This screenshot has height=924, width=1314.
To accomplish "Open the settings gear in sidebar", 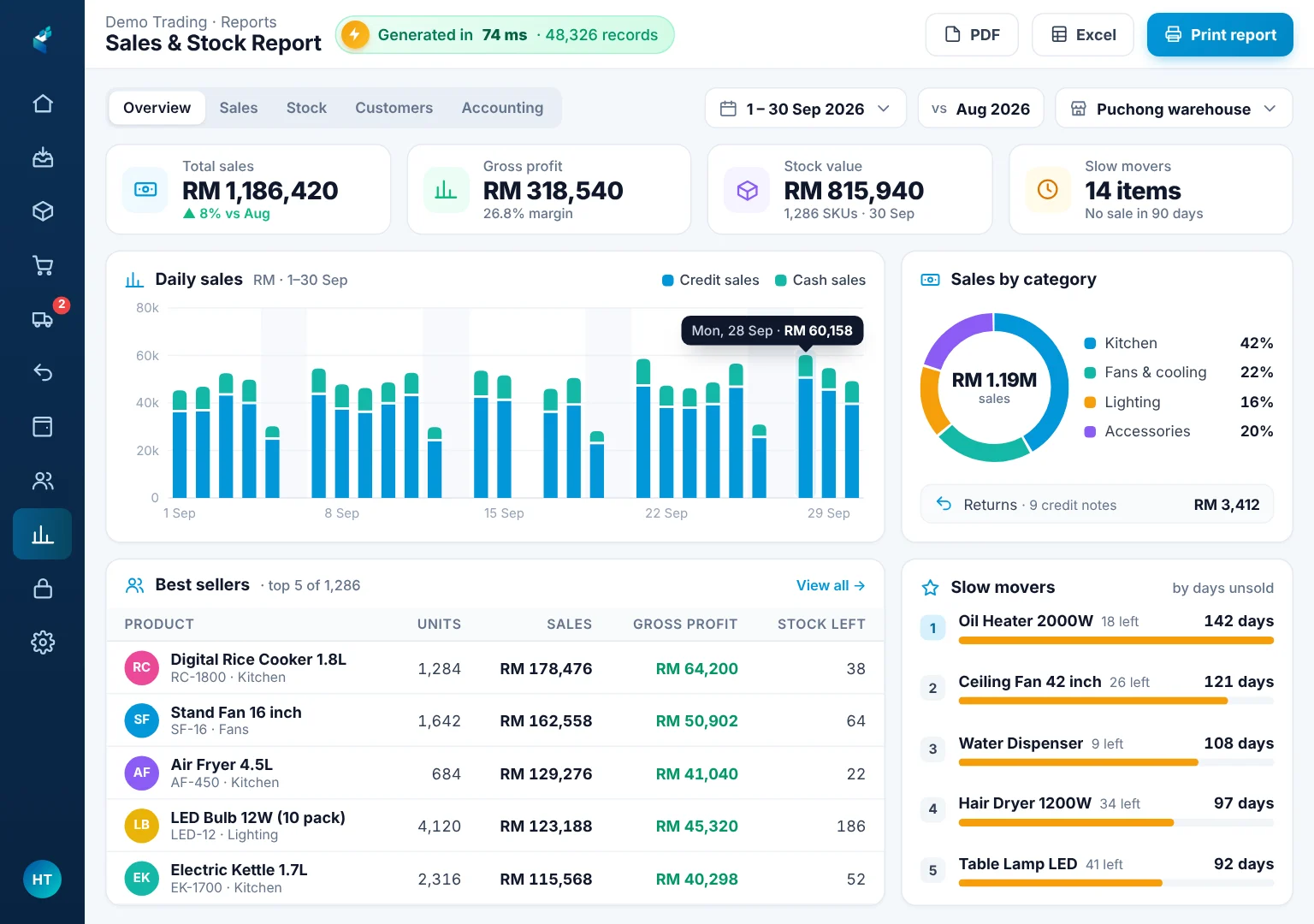I will pyautogui.click(x=43, y=643).
